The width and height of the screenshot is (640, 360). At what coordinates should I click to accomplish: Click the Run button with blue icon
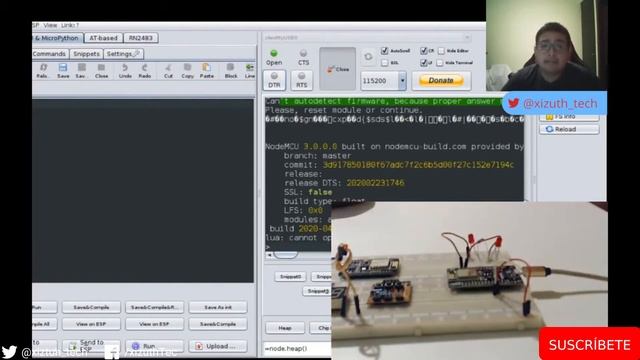(154, 346)
